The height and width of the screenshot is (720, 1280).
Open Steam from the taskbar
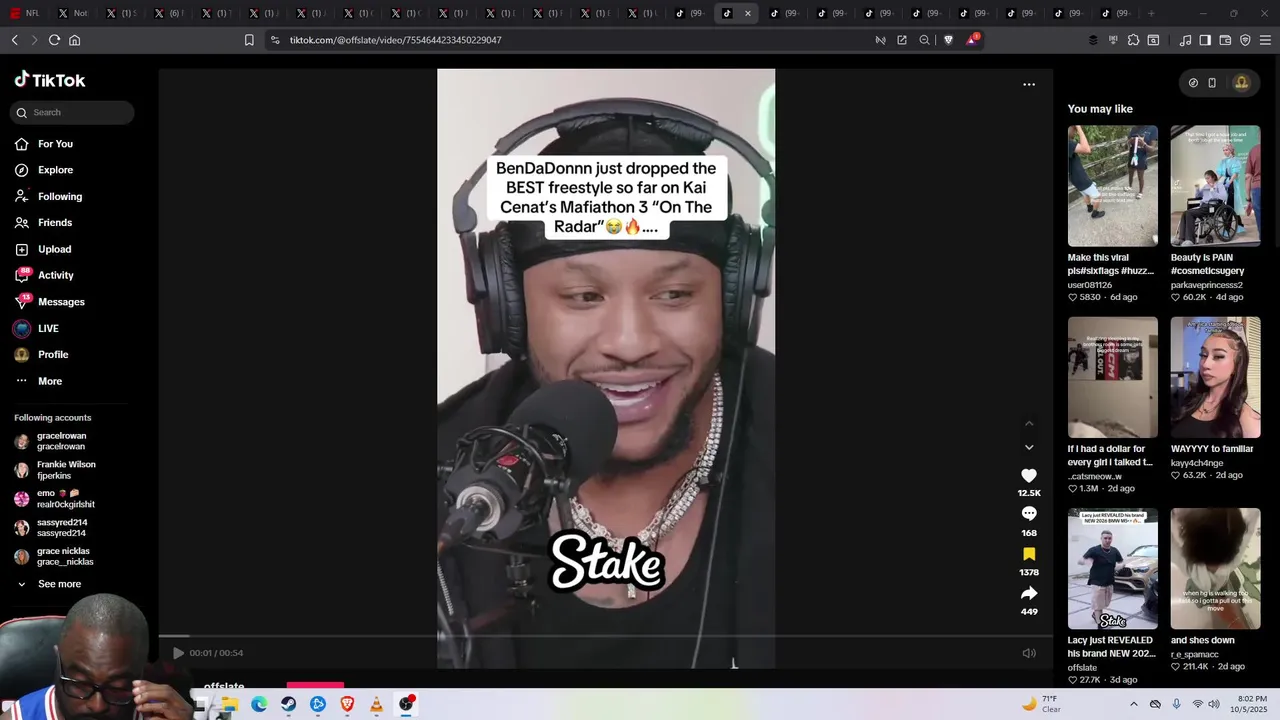point(288,704)
